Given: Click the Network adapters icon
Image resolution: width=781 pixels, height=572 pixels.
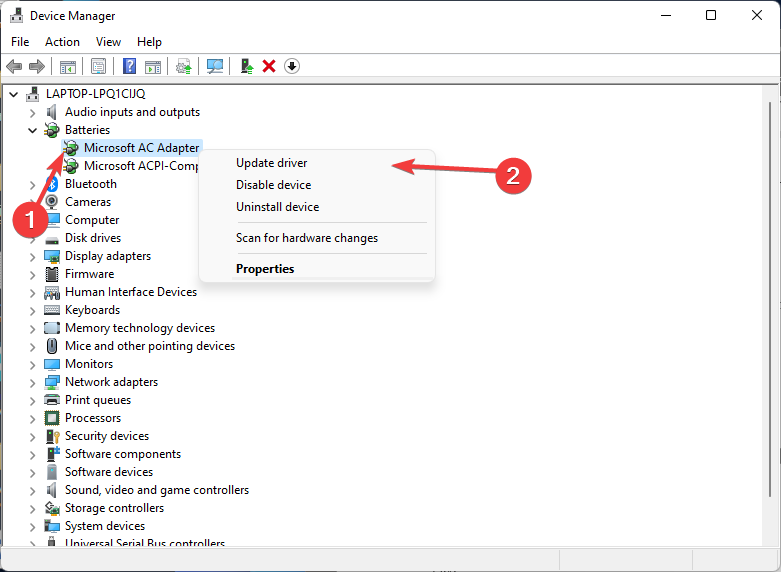Looking at the screenshot, I should click(x=52, y=382).
